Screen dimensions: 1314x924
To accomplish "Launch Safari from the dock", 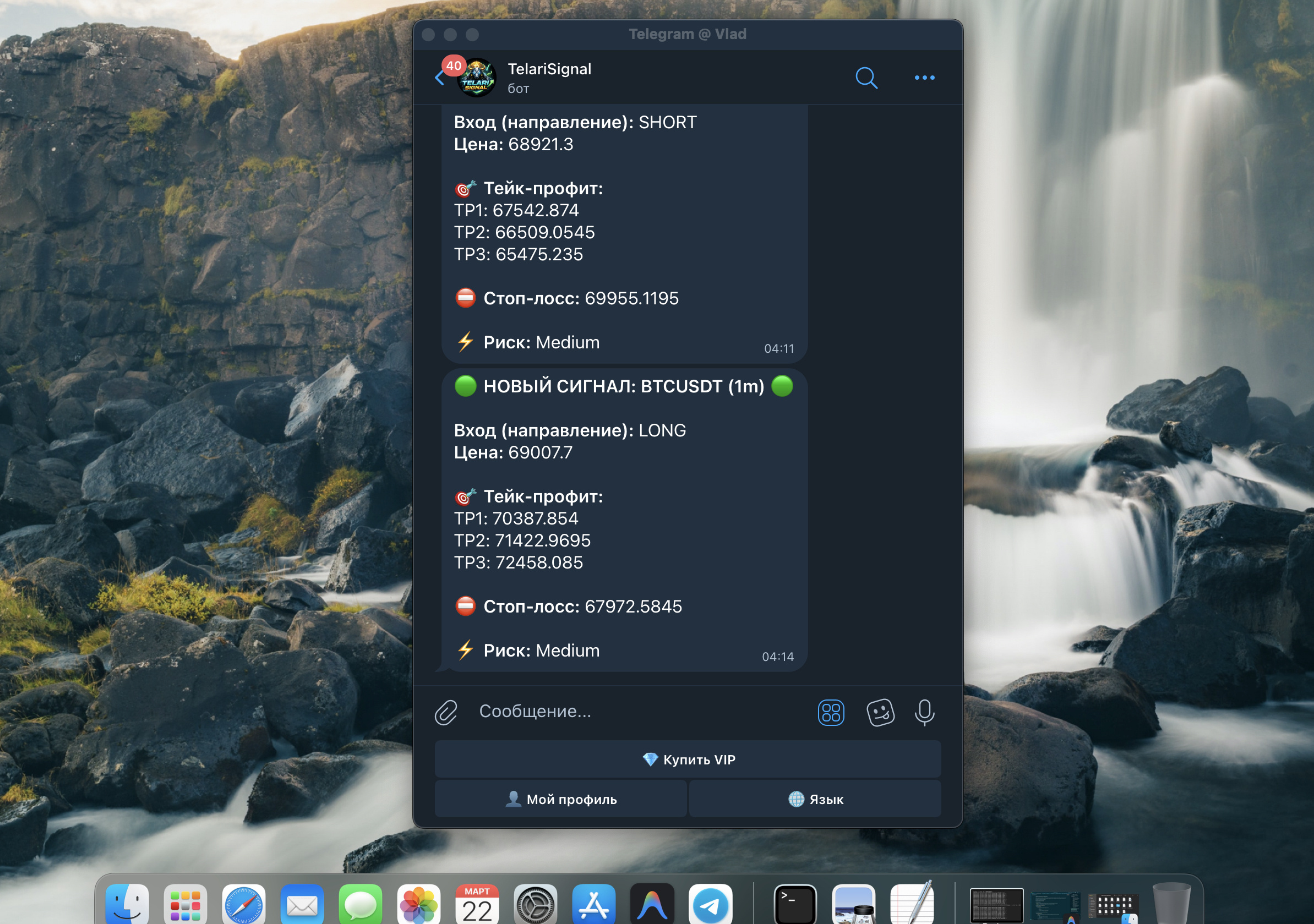I will tap(244, 904).
